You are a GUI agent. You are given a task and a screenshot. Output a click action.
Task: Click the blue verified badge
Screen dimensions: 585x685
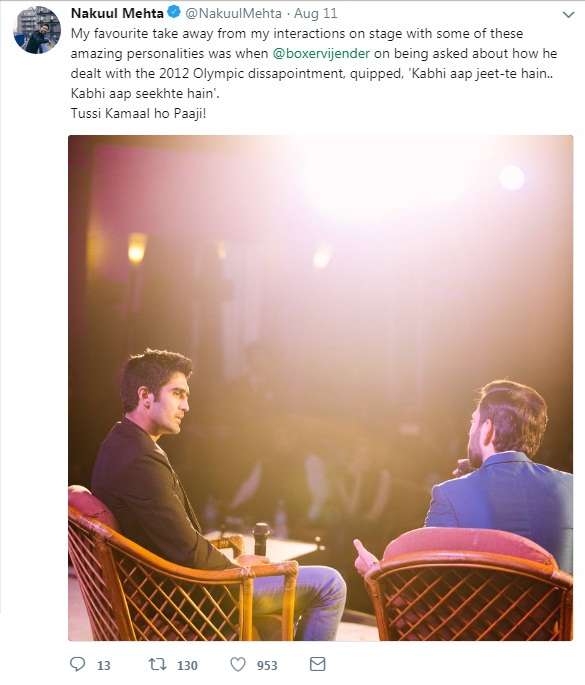(x=174, y=13)
